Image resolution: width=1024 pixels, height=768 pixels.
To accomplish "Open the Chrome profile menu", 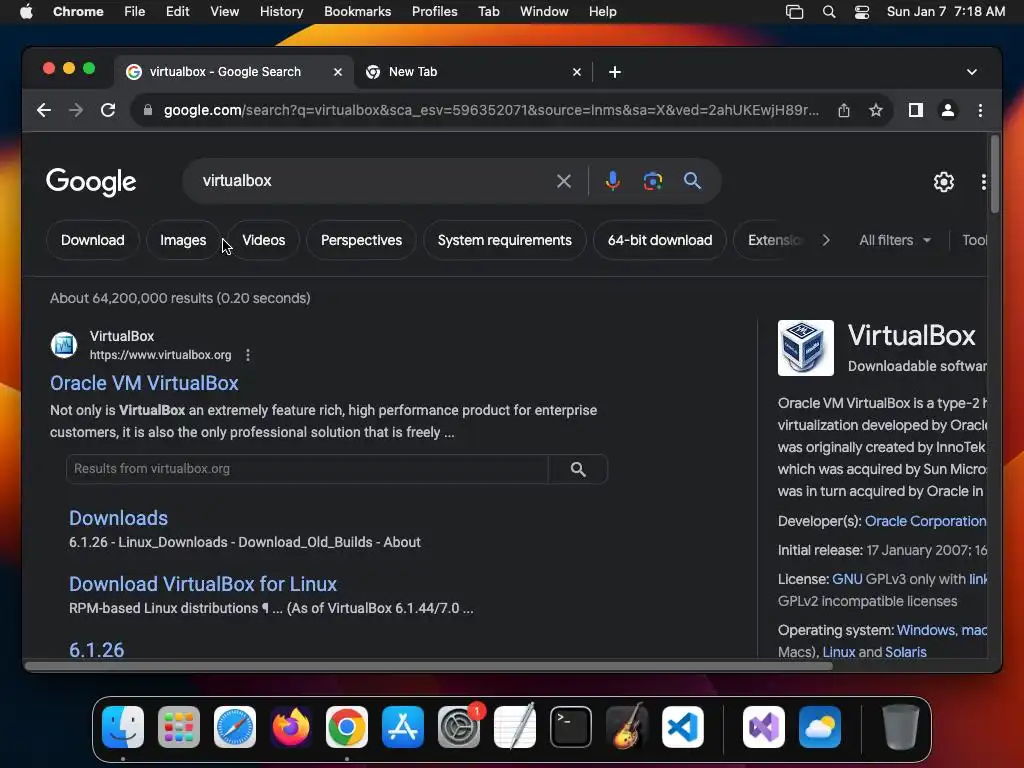I will pyautogui.click(x=948, y=110).
